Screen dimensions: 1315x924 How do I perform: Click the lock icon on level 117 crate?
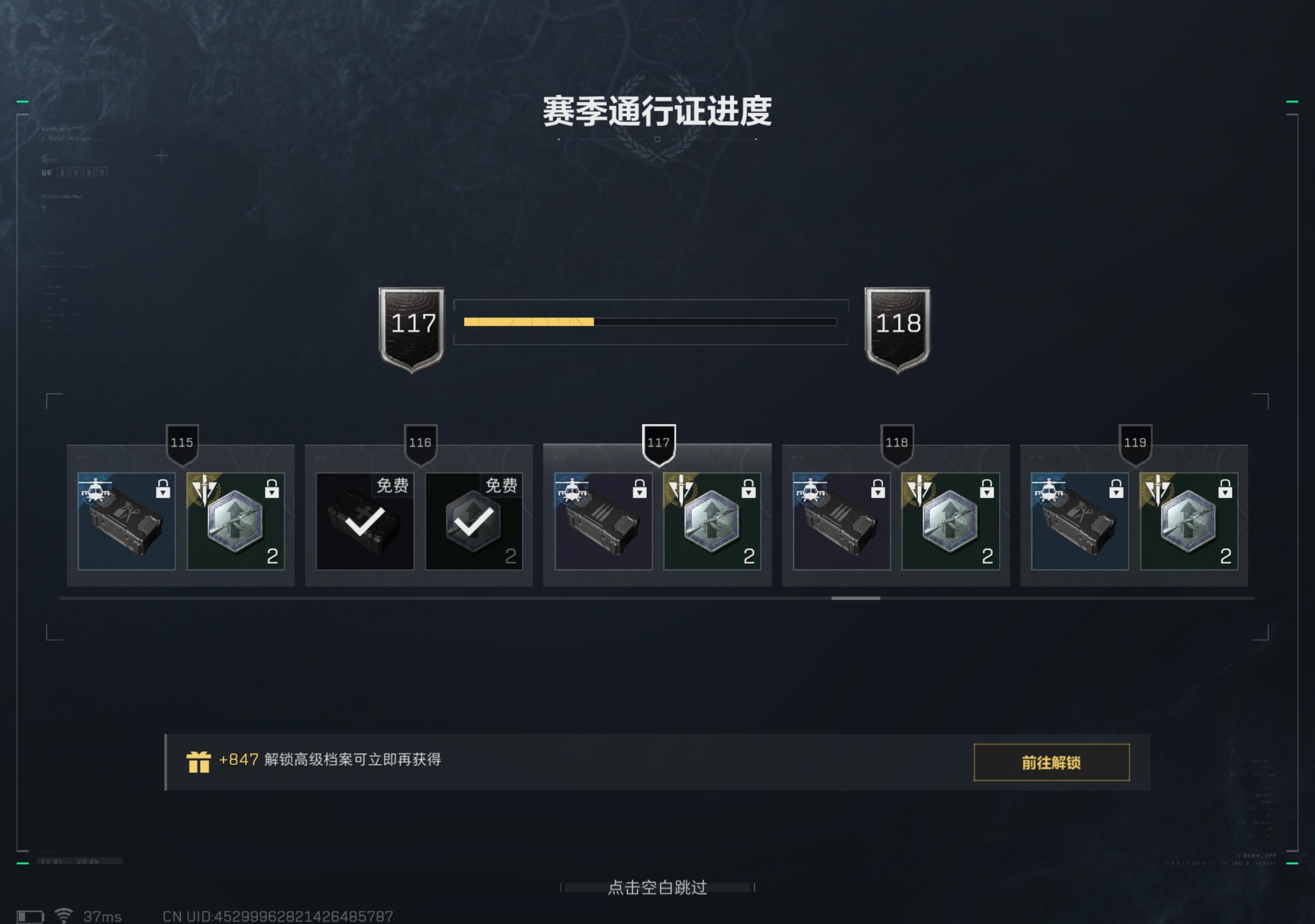click(639, 488)
